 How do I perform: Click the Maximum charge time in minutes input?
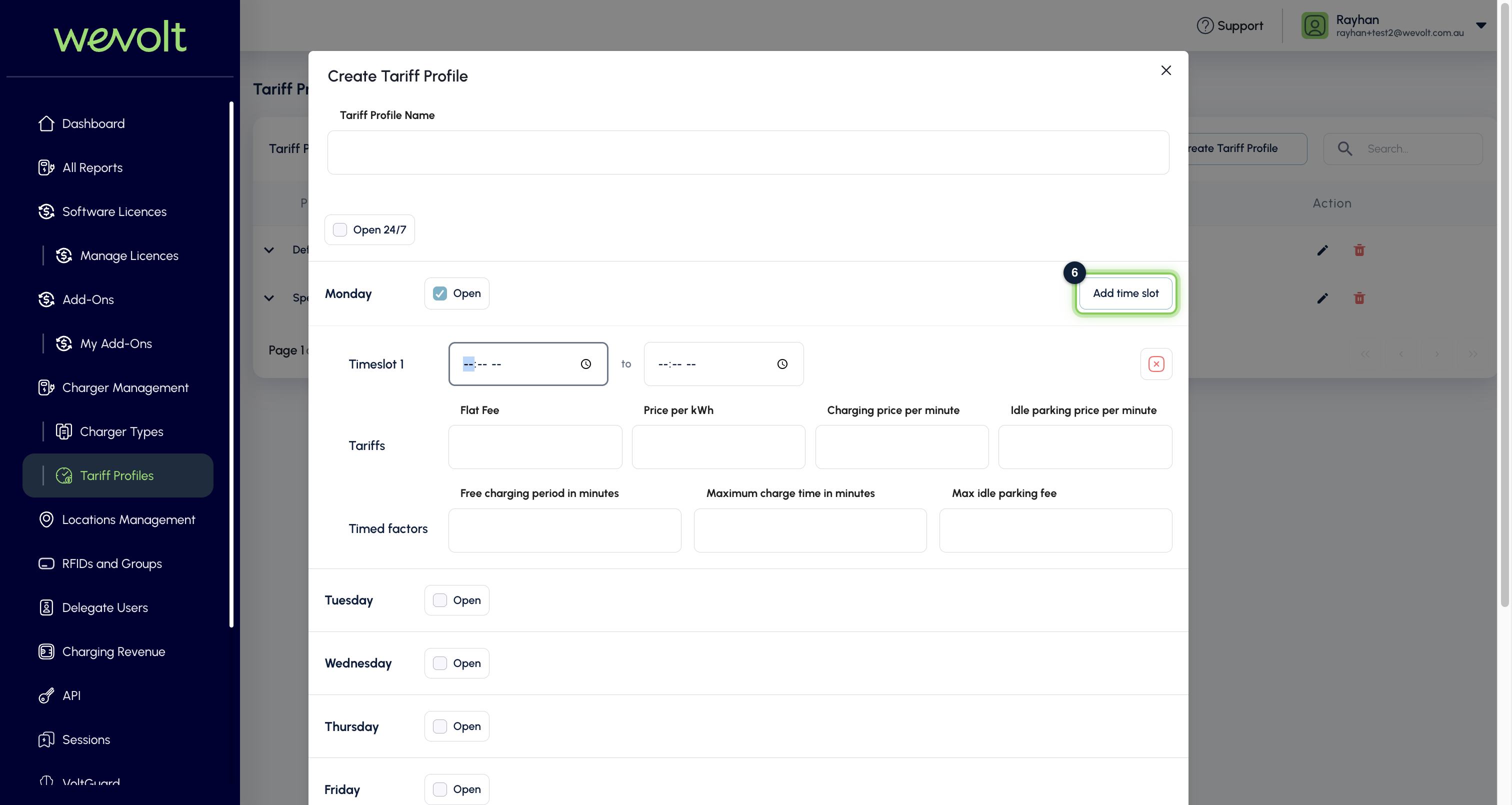coord(810,530)
